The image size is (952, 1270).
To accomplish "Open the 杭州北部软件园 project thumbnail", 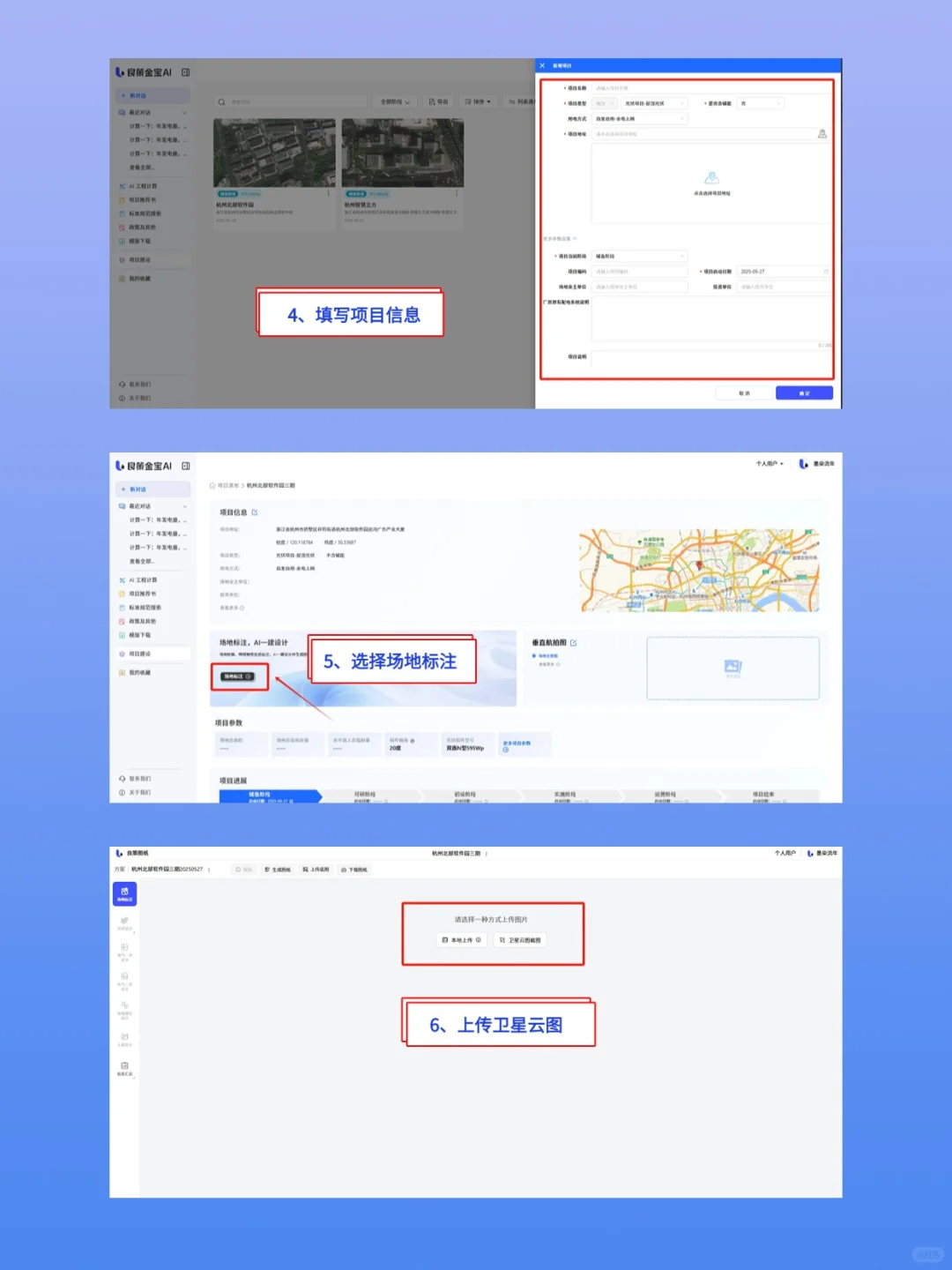I will 274,152.
